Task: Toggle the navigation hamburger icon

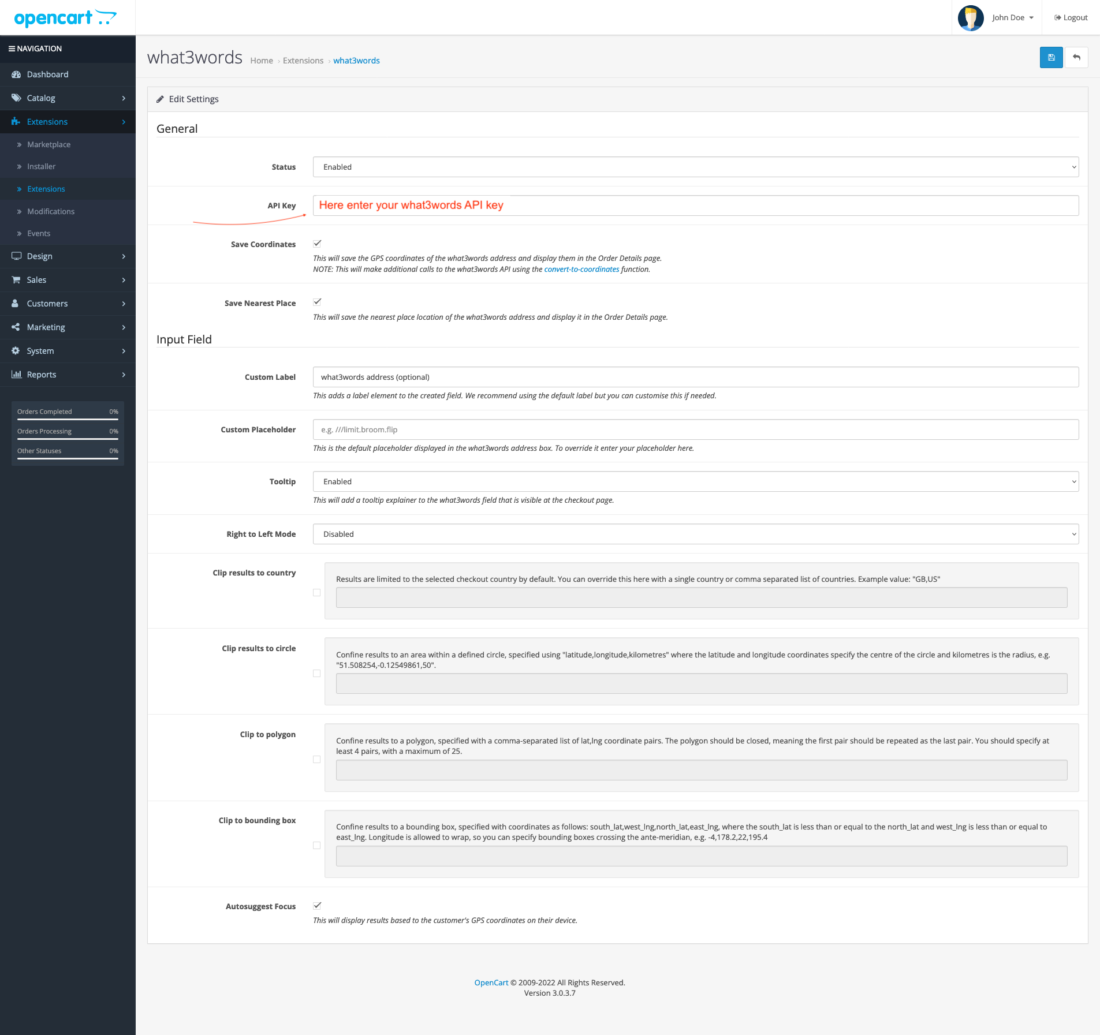Action: coord(11,48)
